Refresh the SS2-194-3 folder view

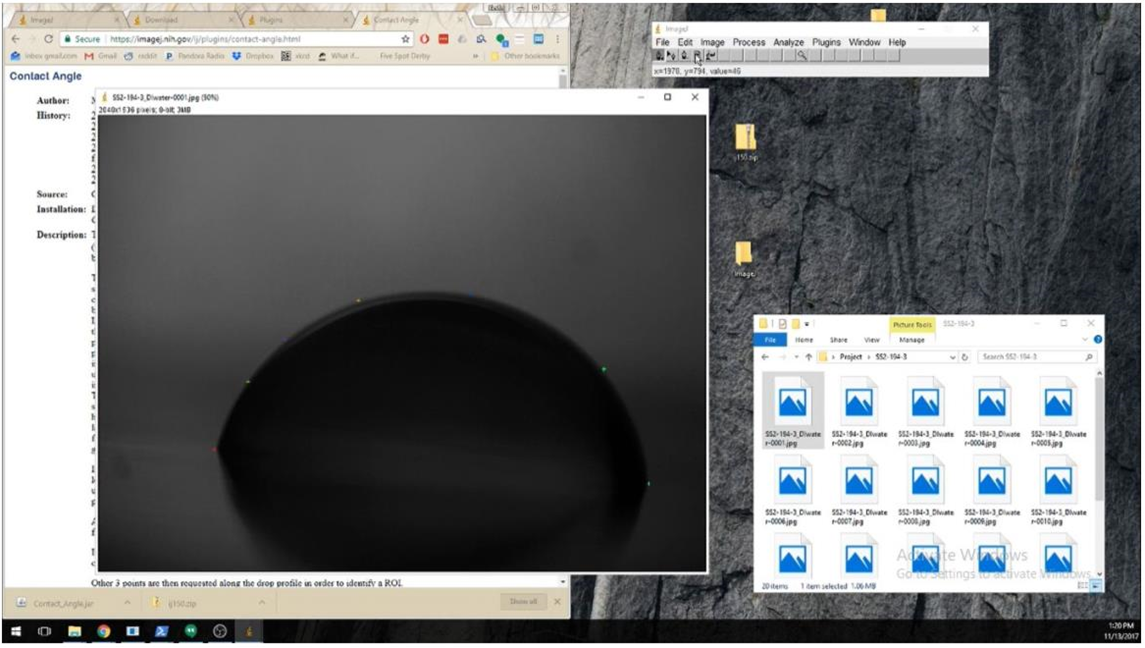tap(965, 357)
